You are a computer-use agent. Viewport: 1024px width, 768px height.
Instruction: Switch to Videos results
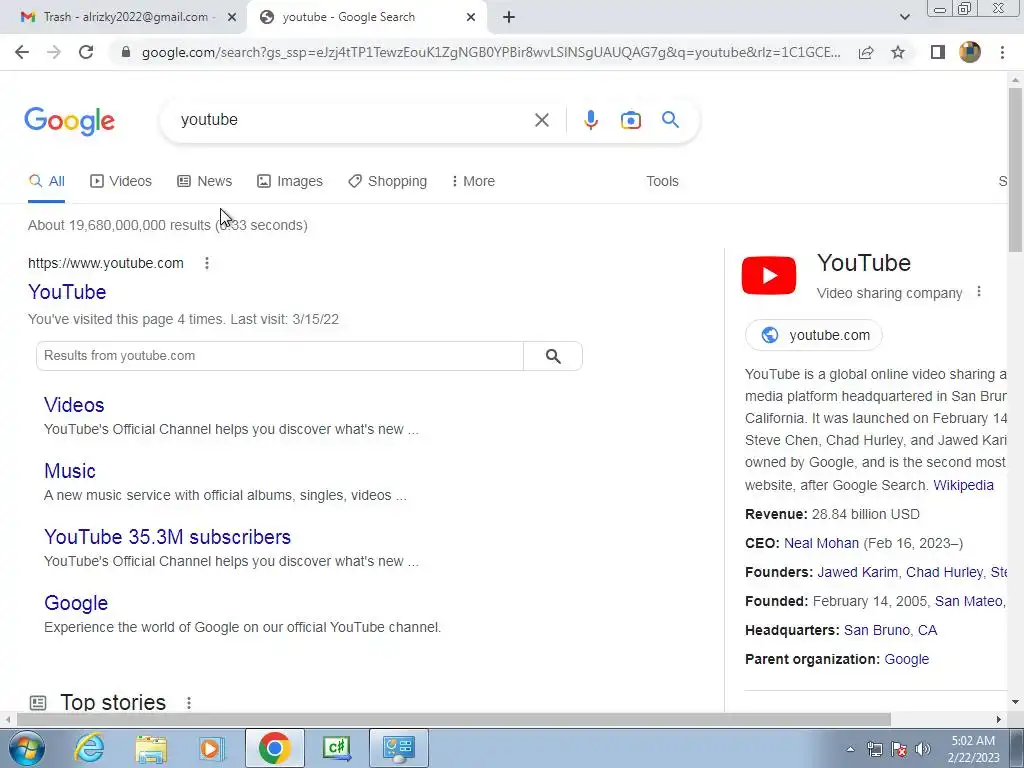pos(121,182)
